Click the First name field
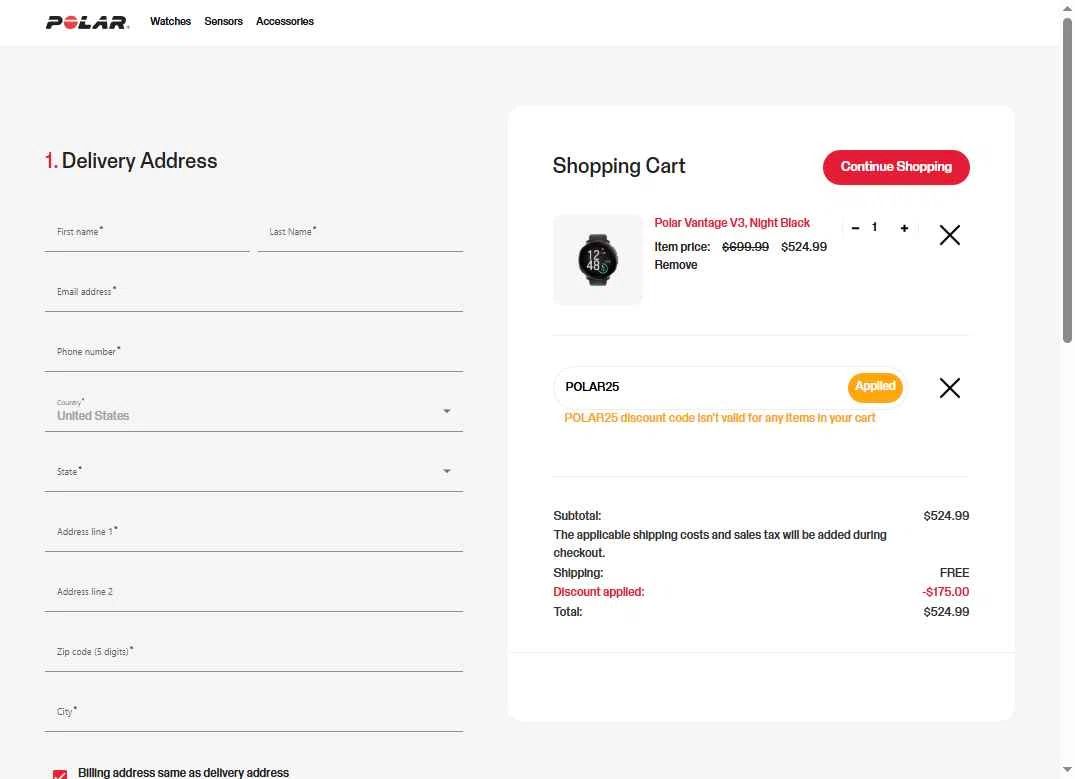This screenshot has width=1075, height=779. [147, 233]
